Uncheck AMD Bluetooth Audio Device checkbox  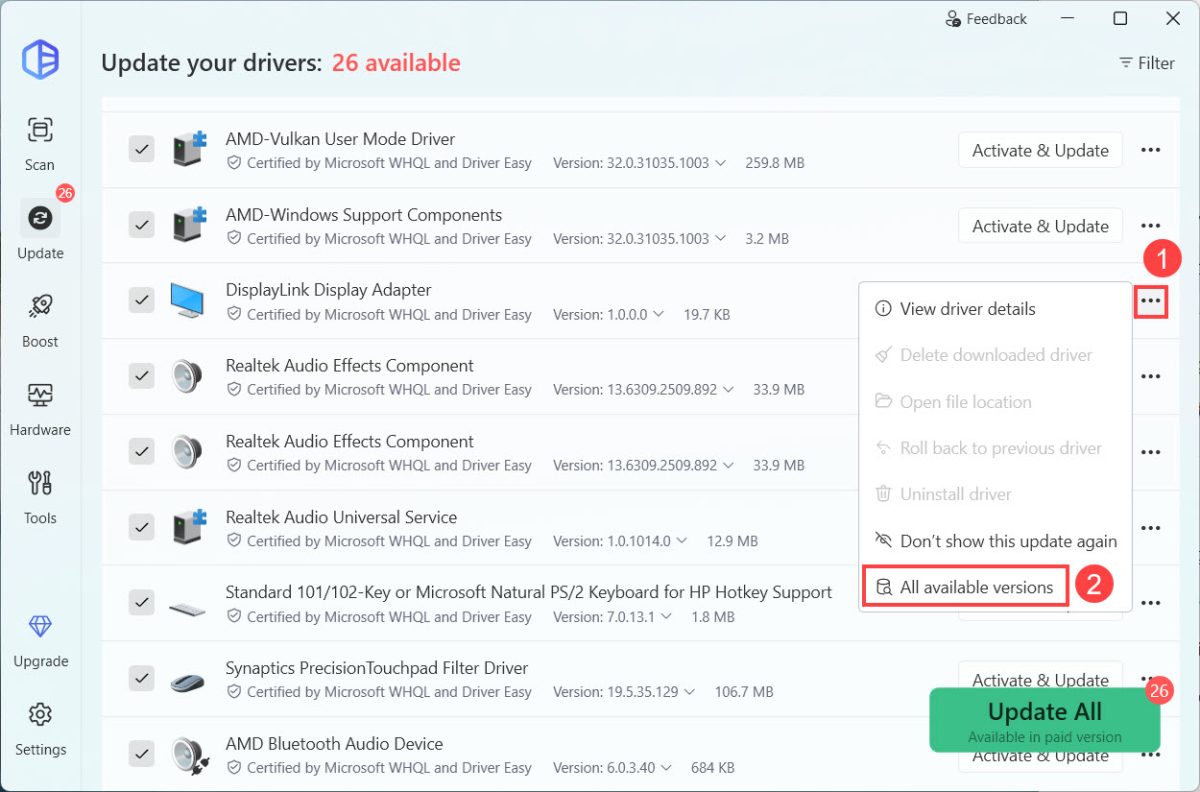(x=142, y=754)
